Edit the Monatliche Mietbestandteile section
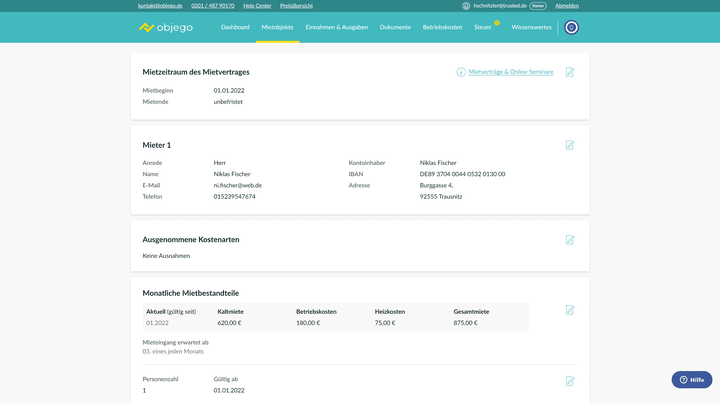This screenshot has width=720, height=405. pos(570,310)
